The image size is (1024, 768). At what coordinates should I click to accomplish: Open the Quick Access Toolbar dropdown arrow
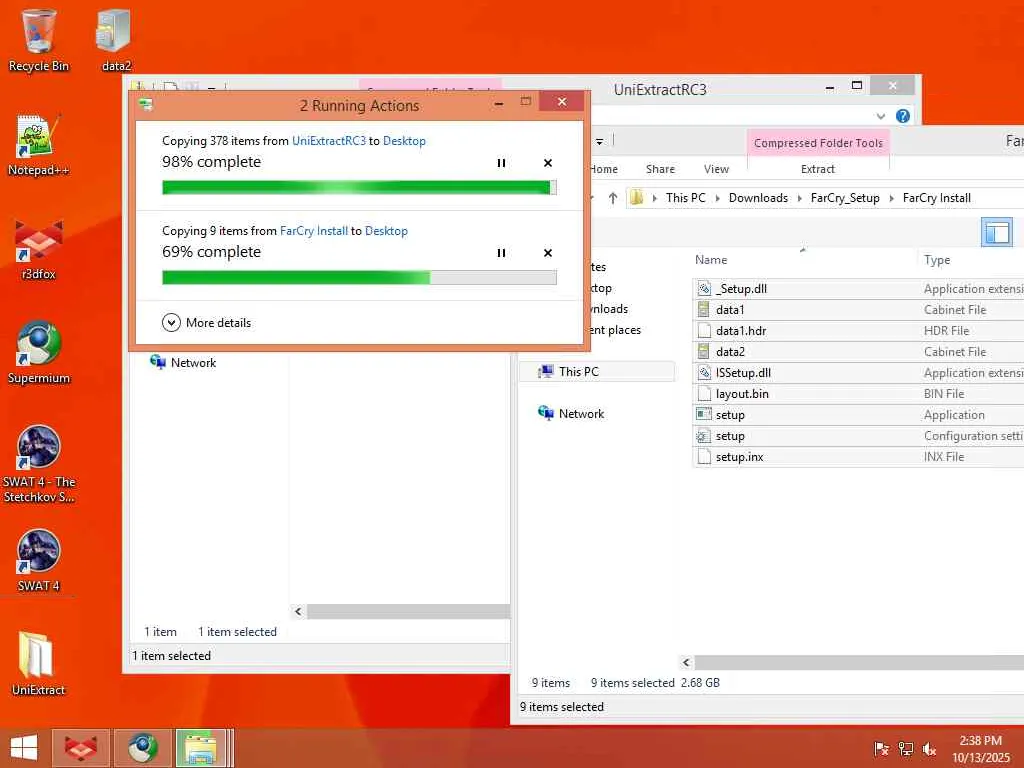pos(600,141)
